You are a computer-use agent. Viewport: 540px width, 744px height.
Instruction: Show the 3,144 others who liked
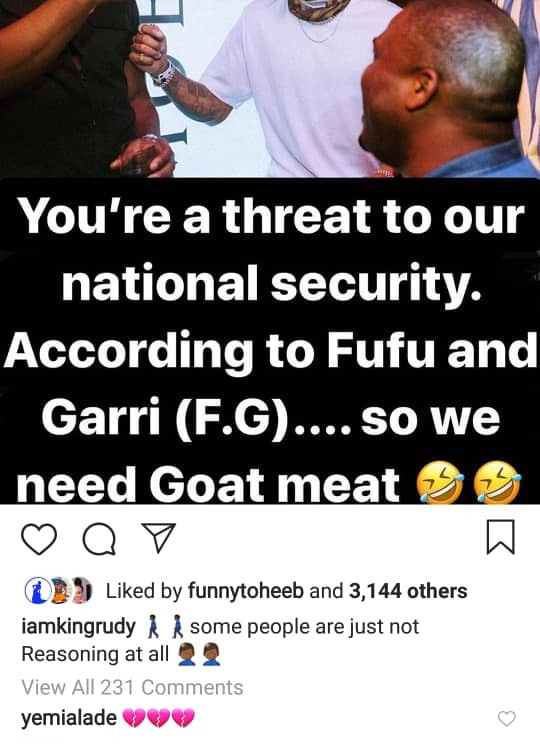[408, 591]
